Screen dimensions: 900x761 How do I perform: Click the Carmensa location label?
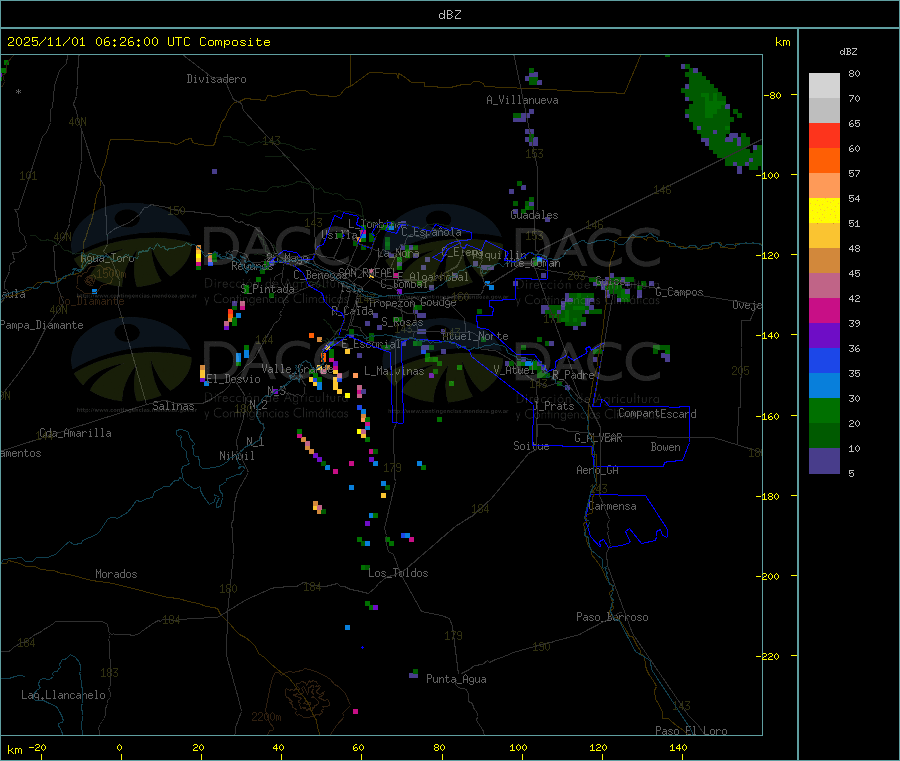(612, 506)
